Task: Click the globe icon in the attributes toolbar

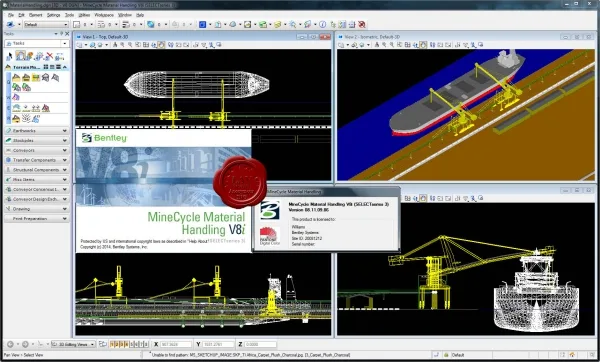Action: tap(150, 24)
